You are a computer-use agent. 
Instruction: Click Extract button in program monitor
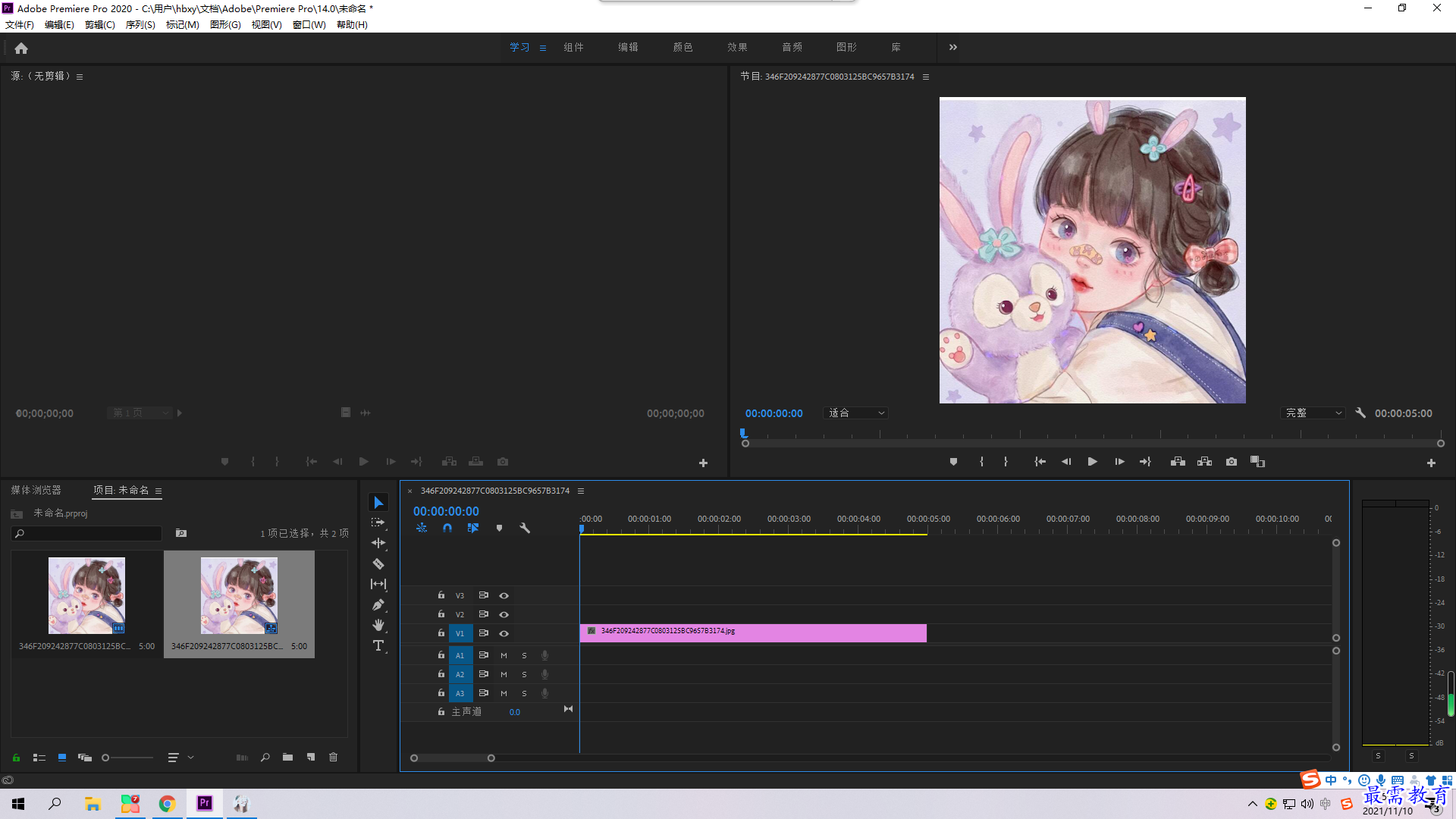coord(1204,462)
